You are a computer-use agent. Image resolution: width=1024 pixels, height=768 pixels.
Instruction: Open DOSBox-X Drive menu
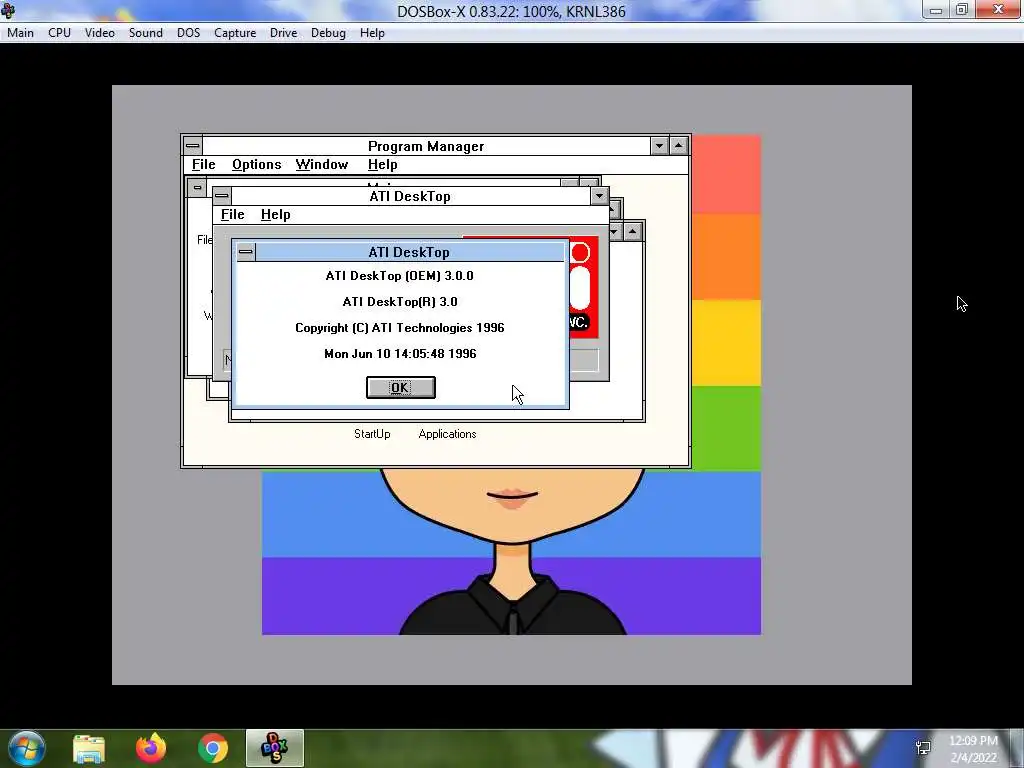[x=283, y=33]
